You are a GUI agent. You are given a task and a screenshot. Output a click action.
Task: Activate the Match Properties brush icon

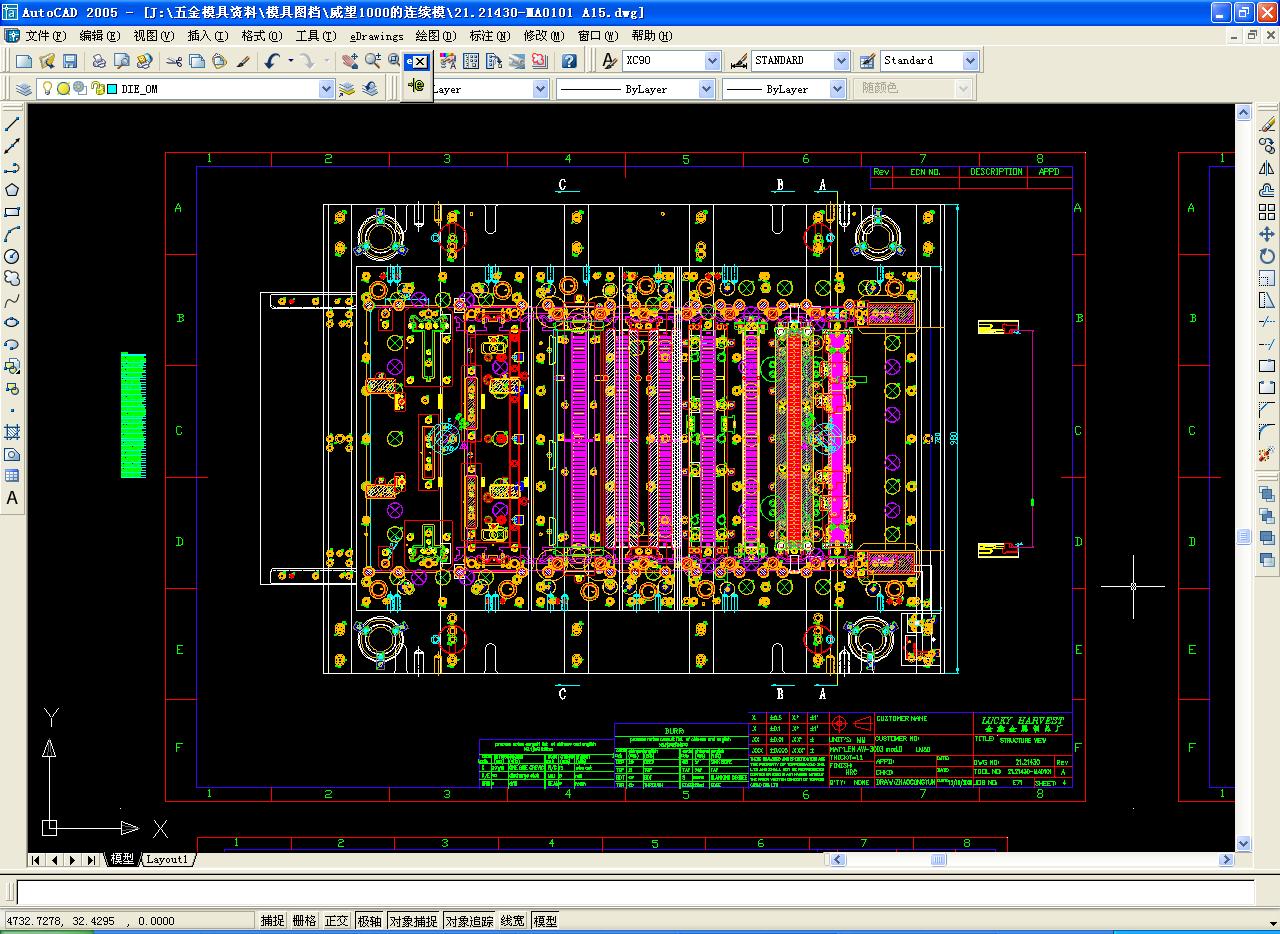tap(243, 61)
